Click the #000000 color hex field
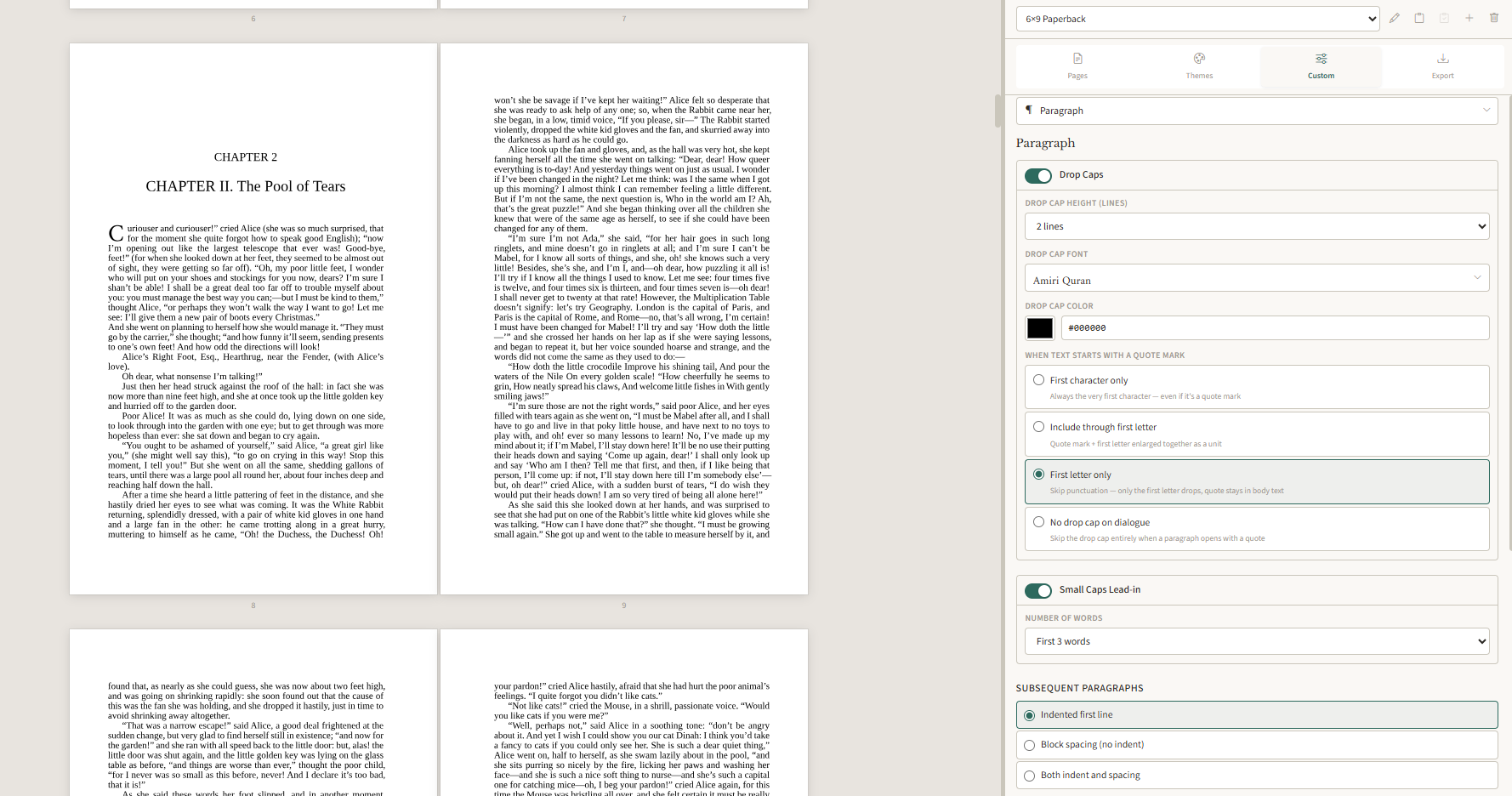Image resolution: width=1512 pixels, height=796 pixels. [1275, 327]
